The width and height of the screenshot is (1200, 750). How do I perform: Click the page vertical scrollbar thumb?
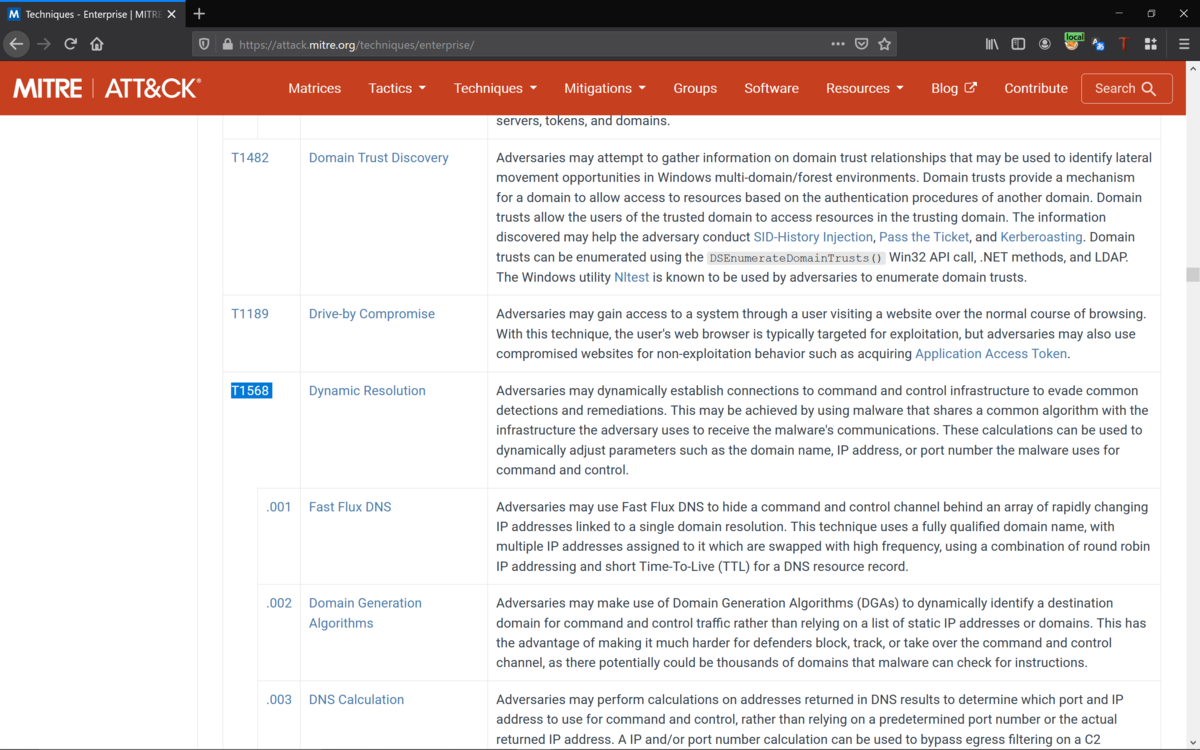point(1192,275)
